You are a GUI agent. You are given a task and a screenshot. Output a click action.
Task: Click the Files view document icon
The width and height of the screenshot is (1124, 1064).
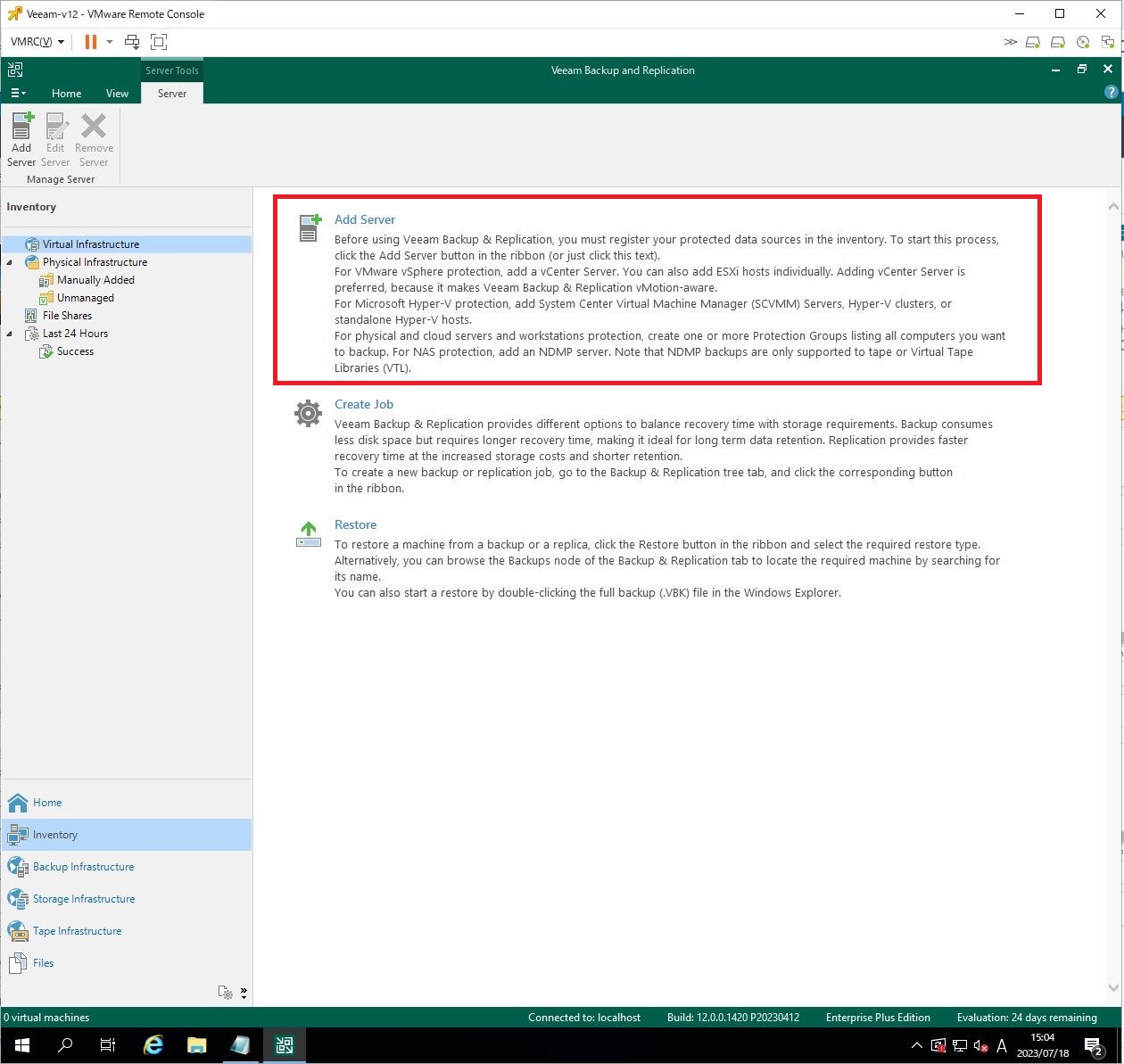click(x=18, y=963)
